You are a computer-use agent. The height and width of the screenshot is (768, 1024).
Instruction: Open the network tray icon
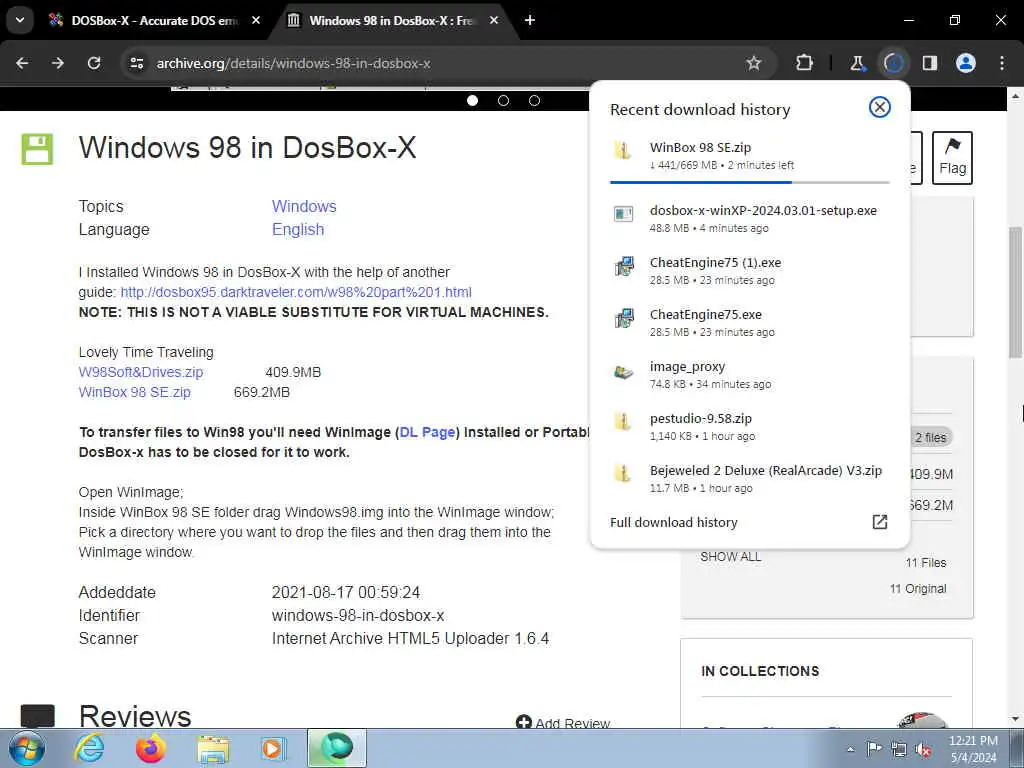coord(899,749)
